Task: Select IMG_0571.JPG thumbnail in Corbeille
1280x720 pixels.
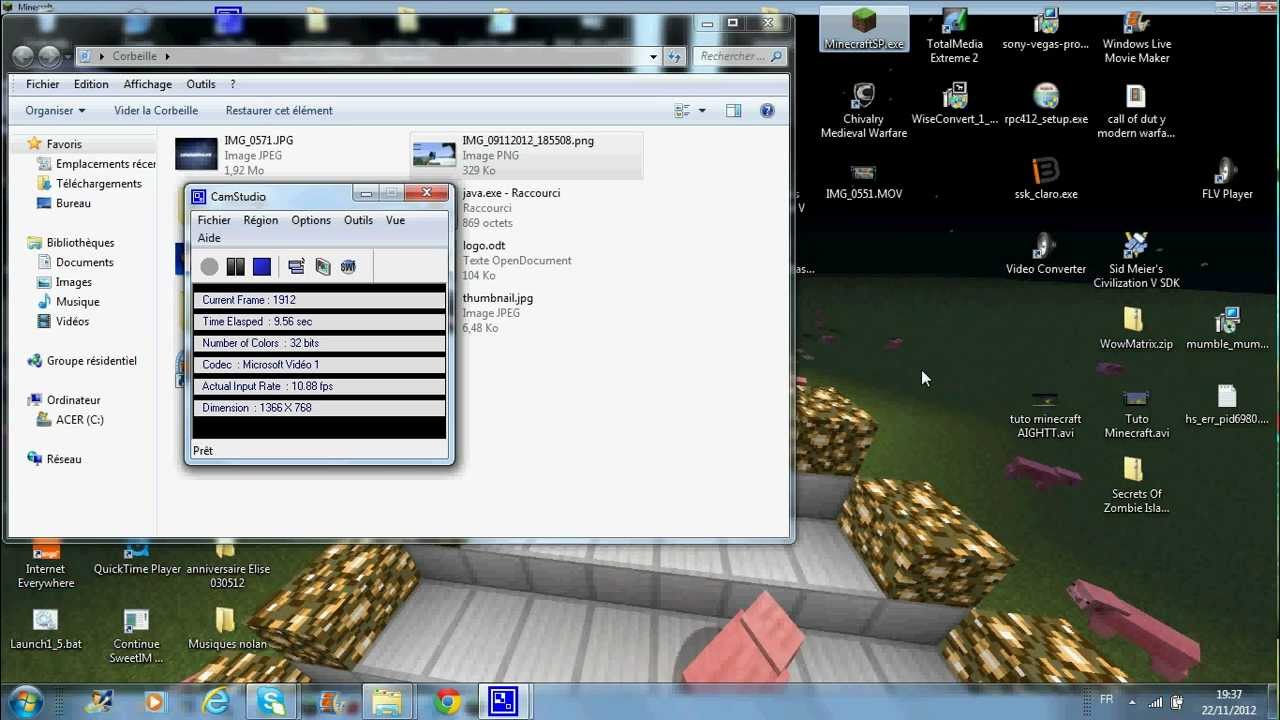Action: tap(196, 155)
